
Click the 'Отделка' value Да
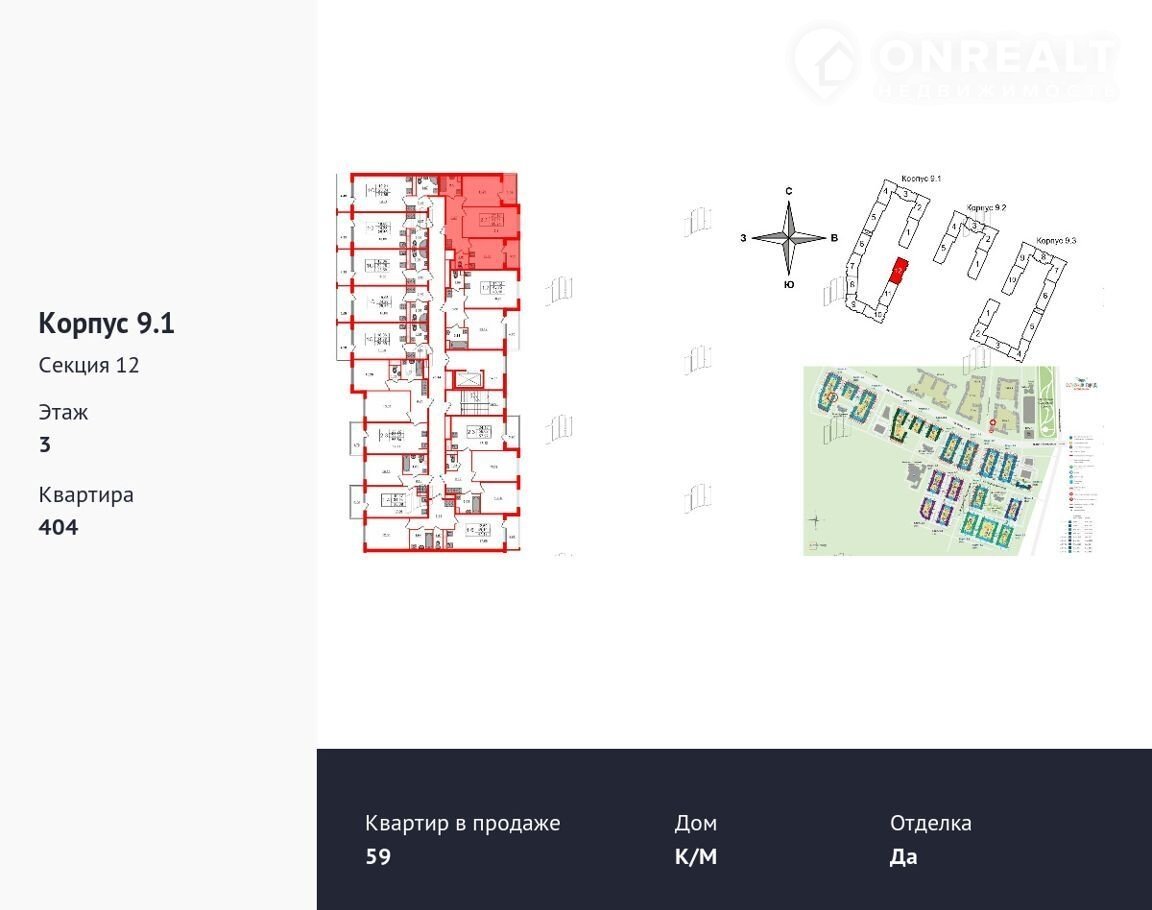tap(903, 857)
